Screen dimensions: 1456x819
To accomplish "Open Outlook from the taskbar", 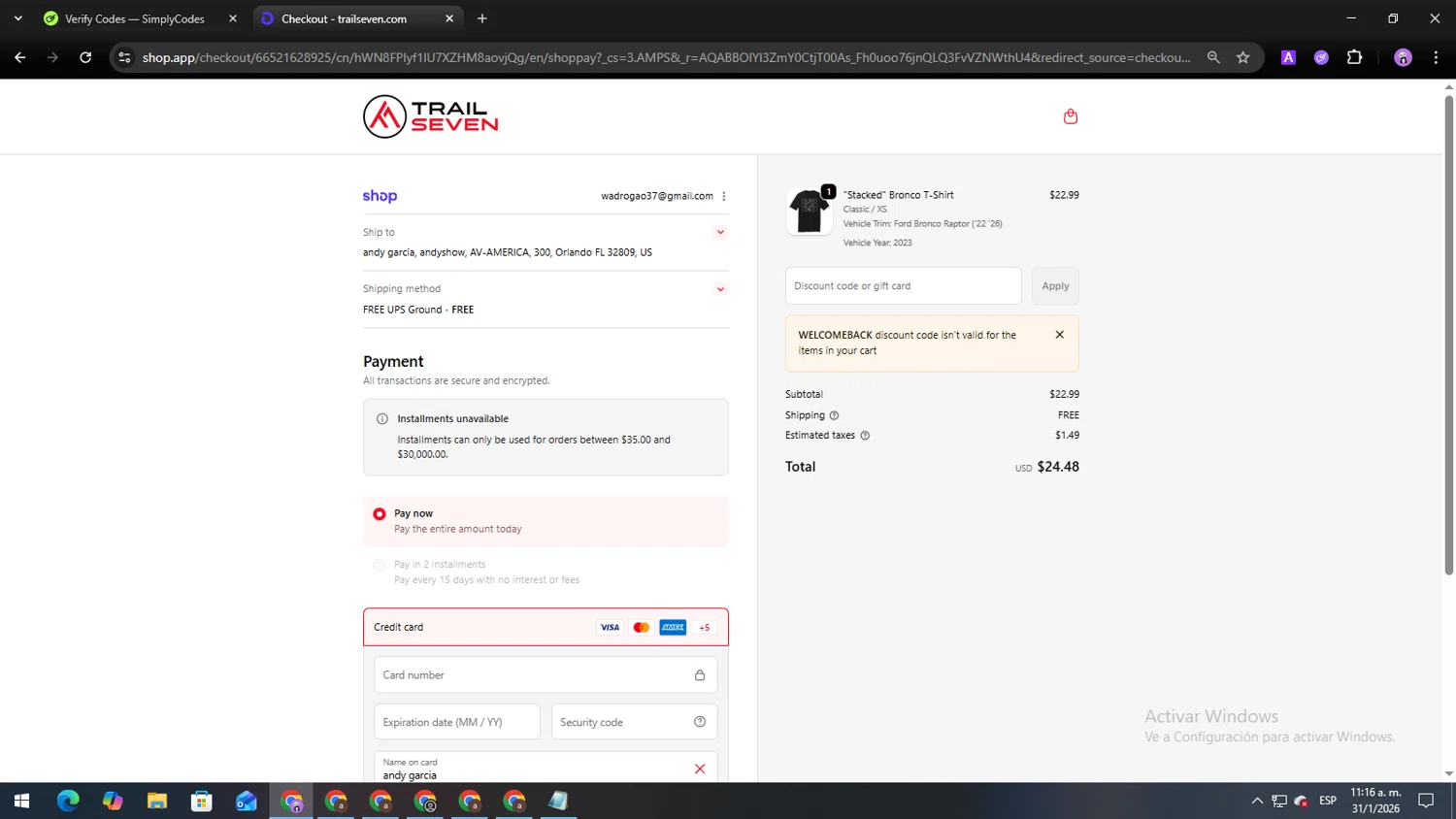I will pos(247,801).
